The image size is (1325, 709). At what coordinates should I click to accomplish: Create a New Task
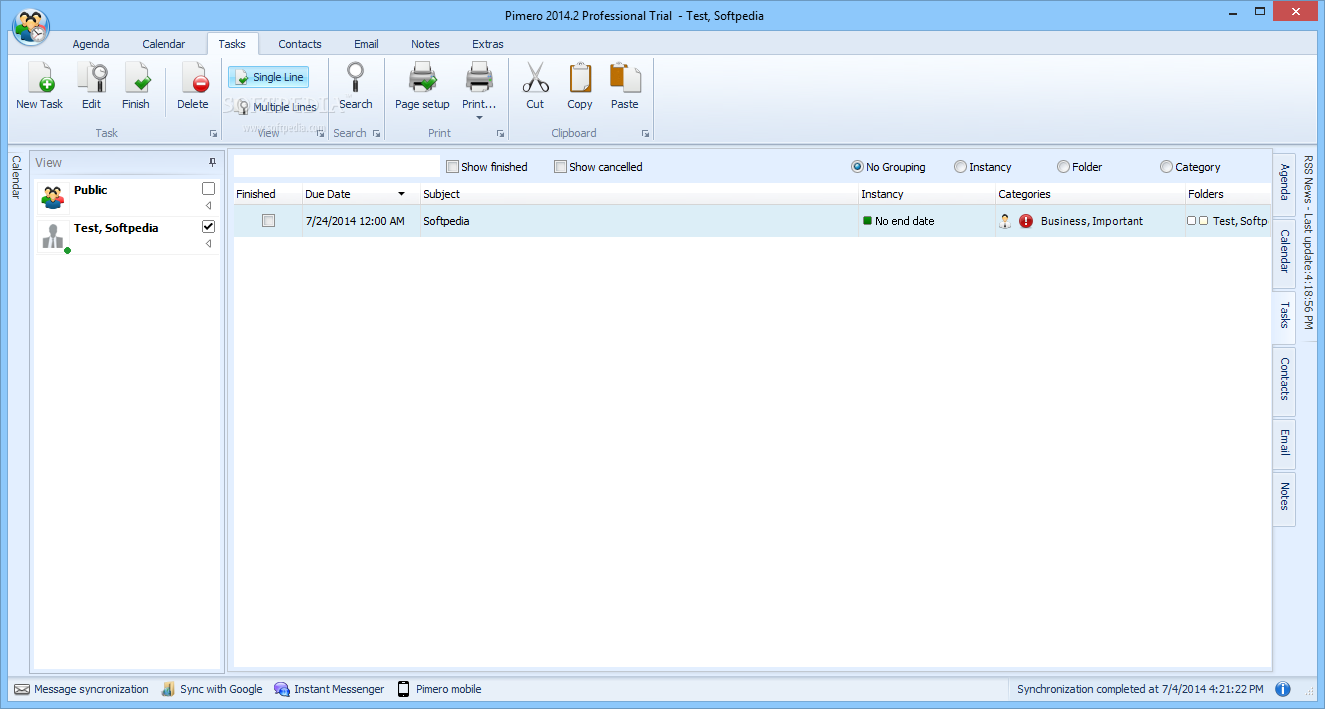click(x=40, y=86)
